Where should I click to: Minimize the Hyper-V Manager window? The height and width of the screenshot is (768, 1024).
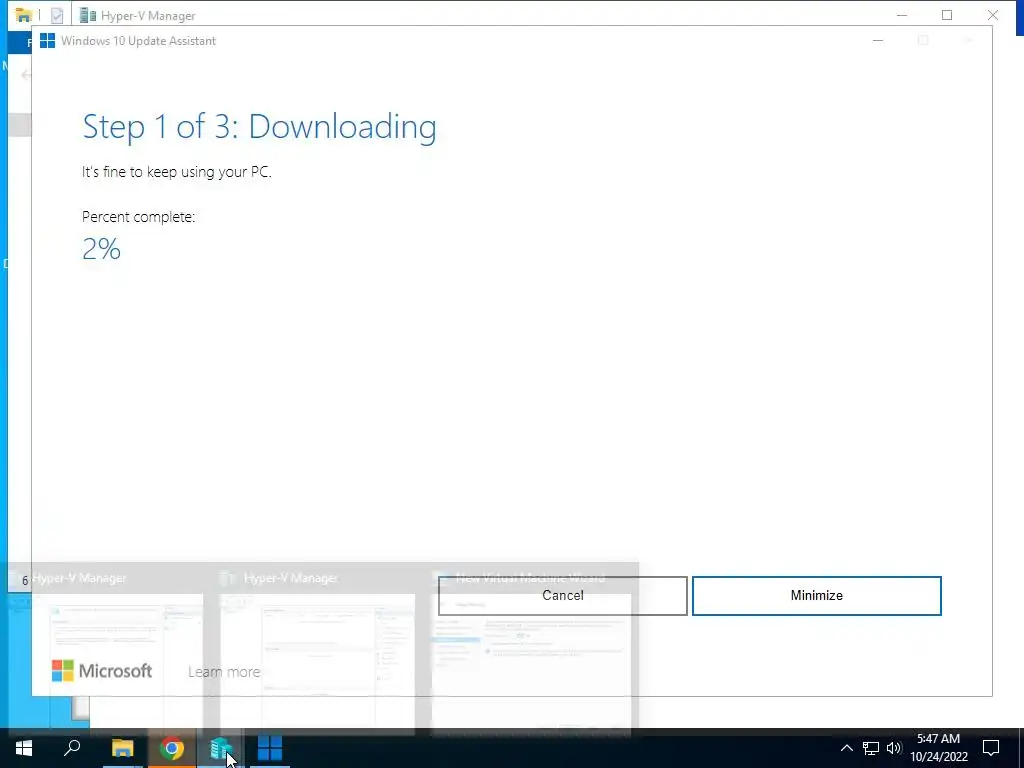click(x=902, y=15)
